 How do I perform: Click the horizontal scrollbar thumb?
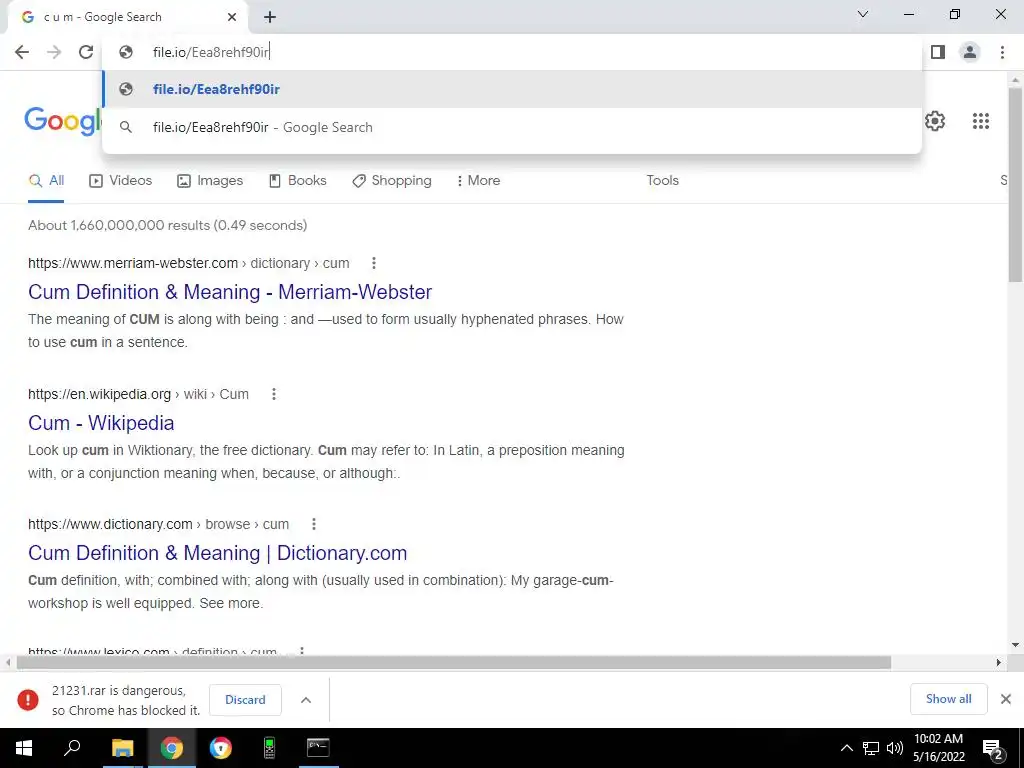(x=454, y=663)
